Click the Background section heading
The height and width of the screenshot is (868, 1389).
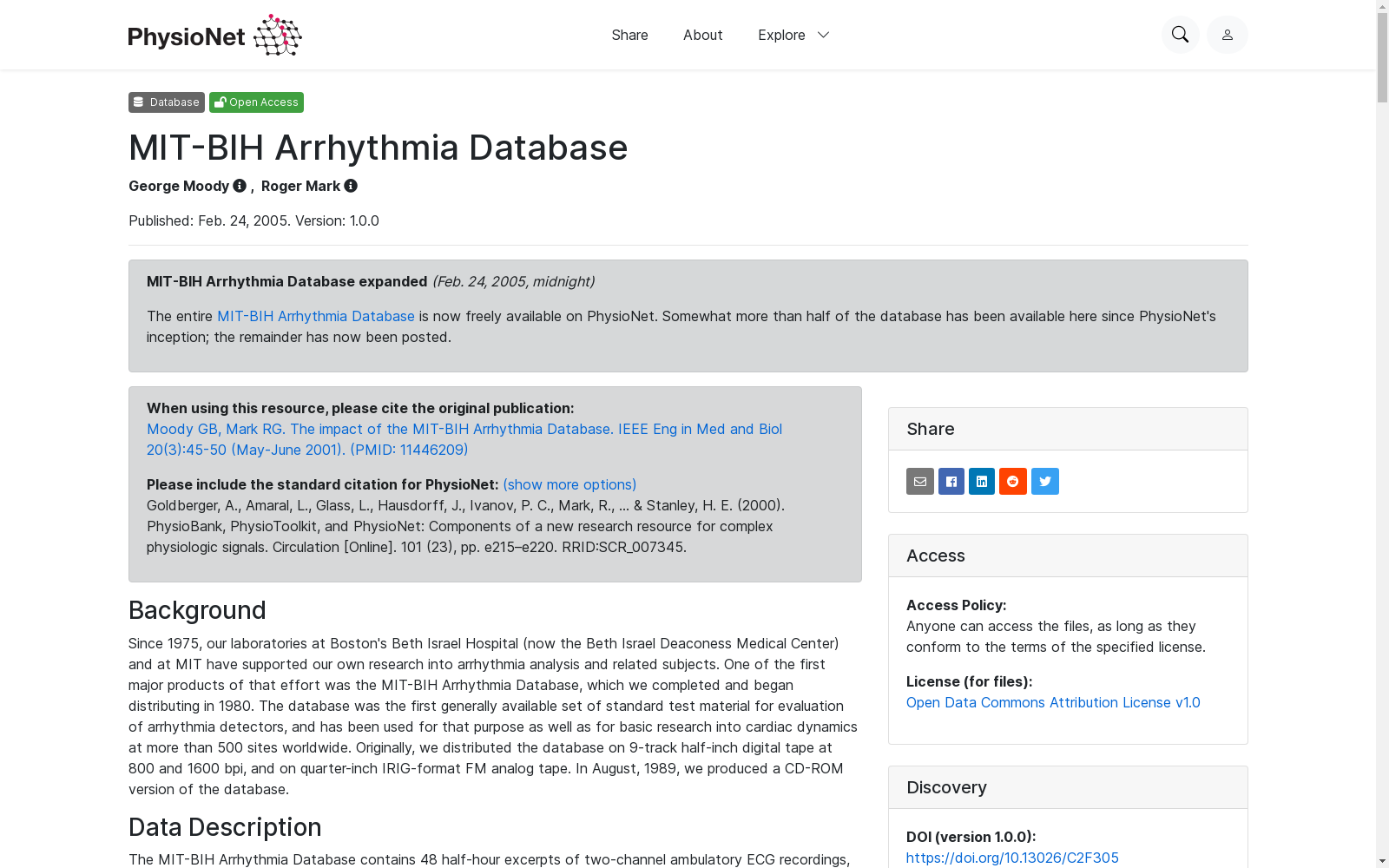tap(197, 610)
